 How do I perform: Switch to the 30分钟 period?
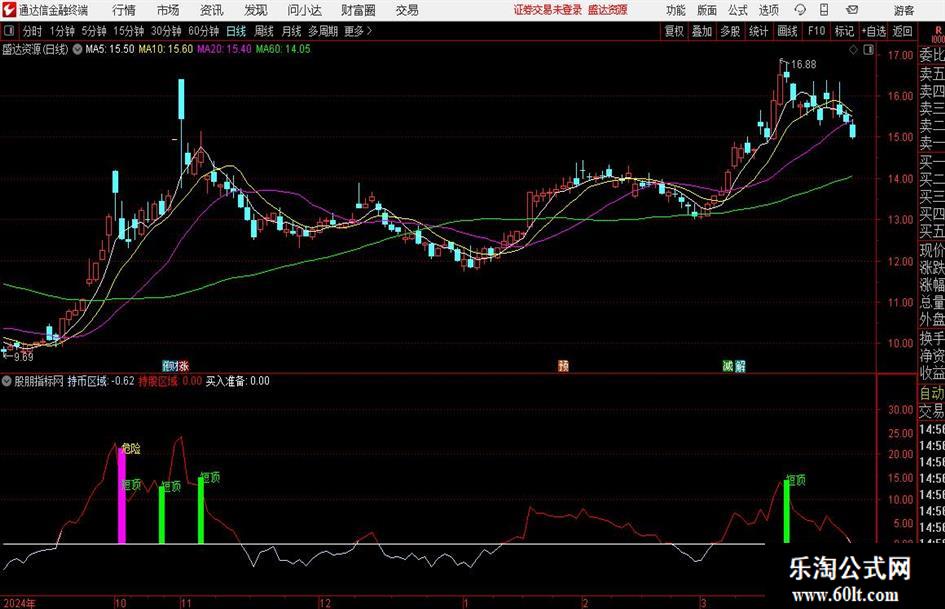[166, 31]
